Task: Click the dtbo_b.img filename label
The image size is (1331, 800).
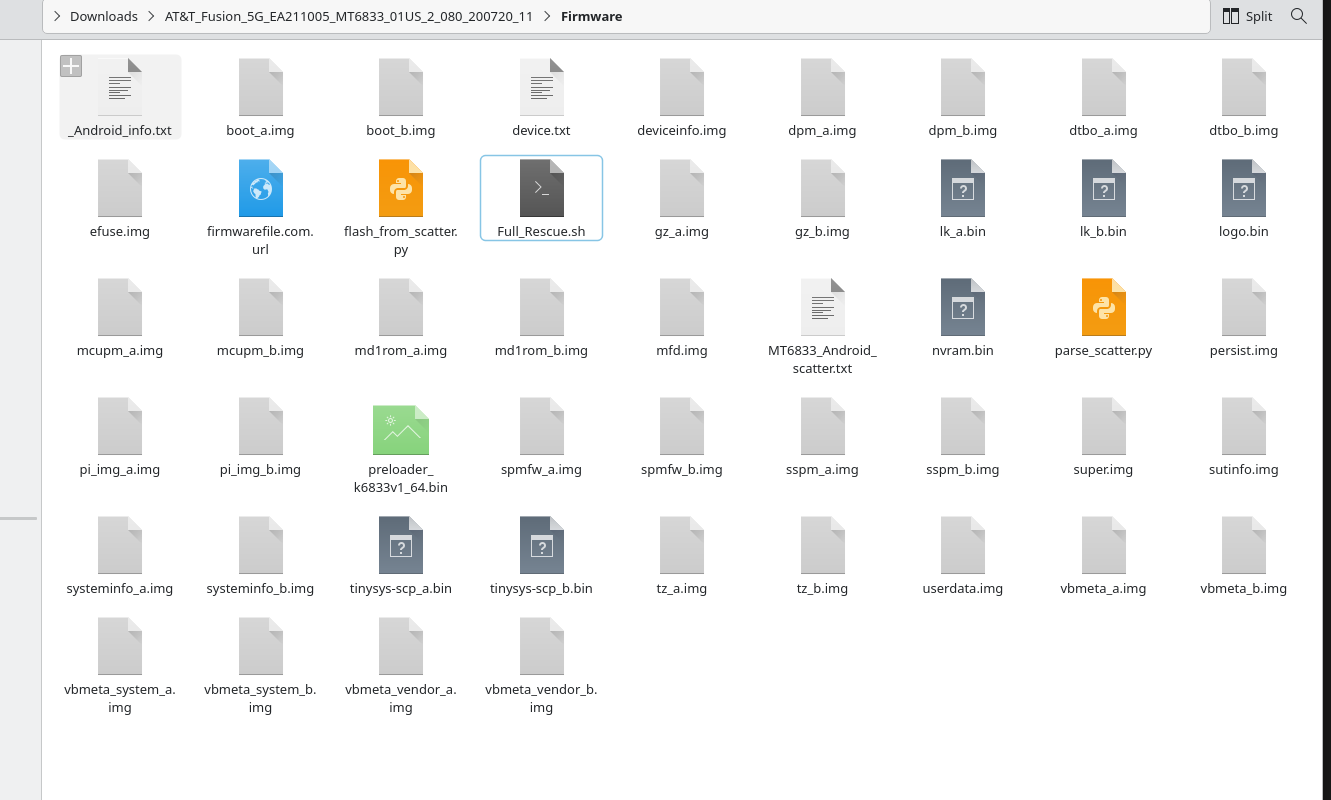Action: 1244,130
